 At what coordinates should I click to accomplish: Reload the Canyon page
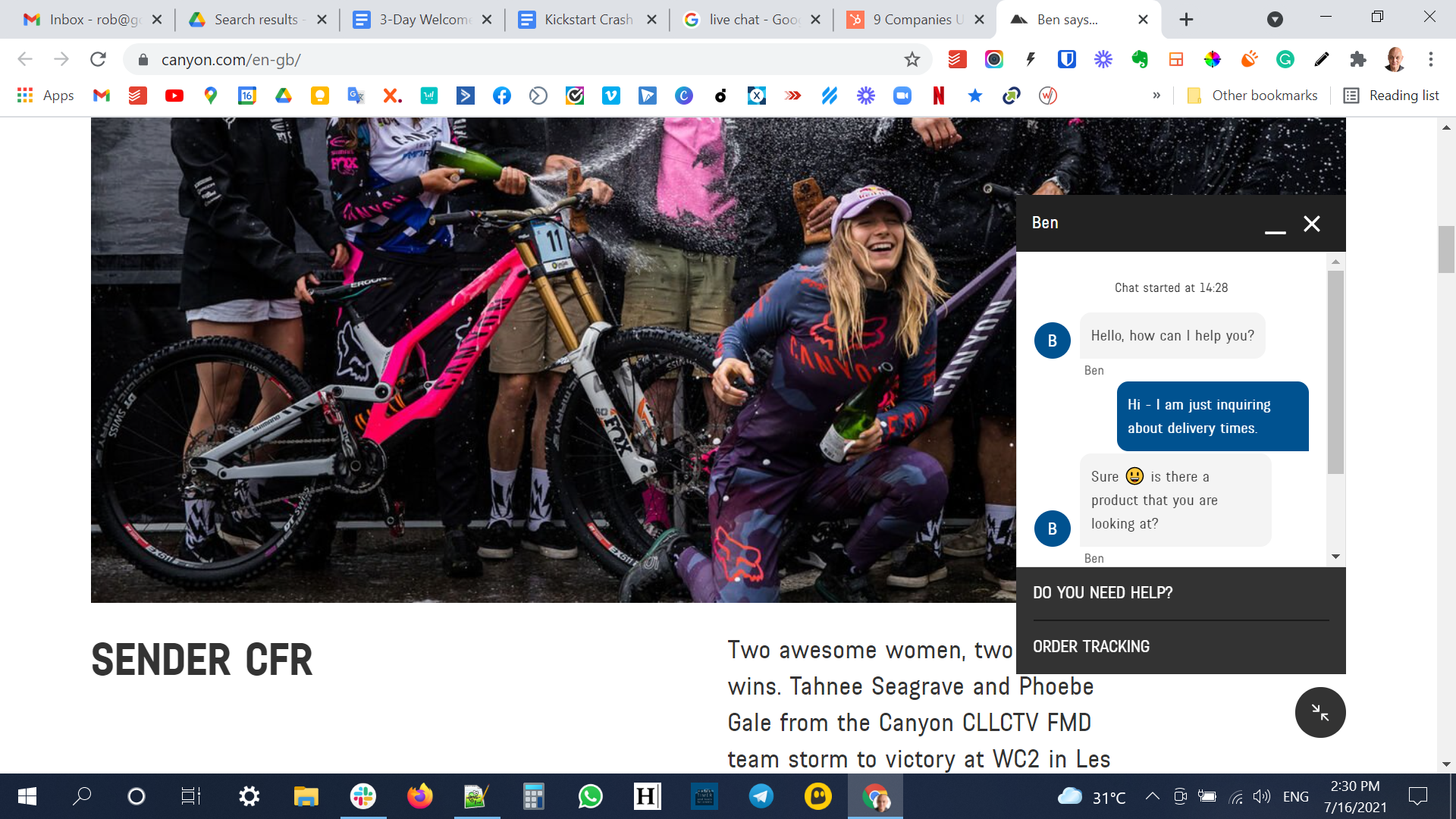pos(98,59)
